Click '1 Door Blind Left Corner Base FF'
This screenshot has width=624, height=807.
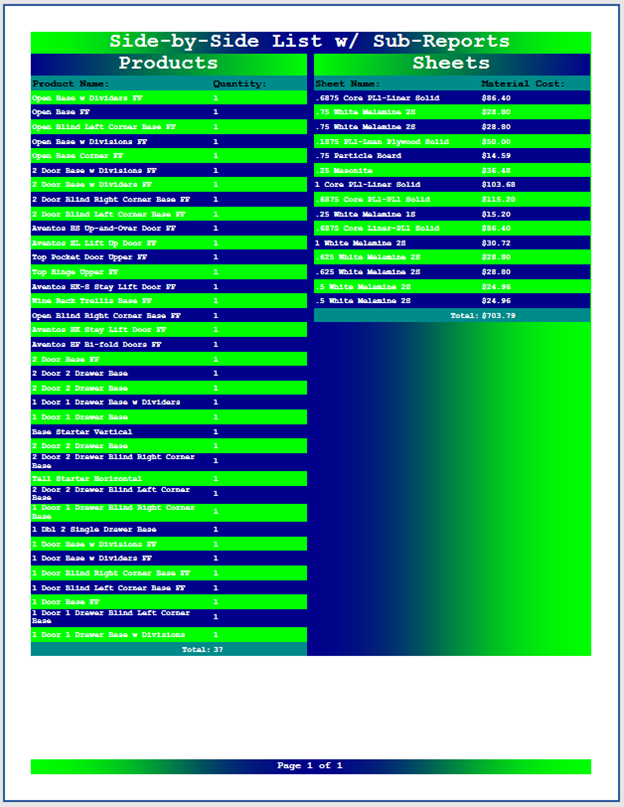click(x=108, y=588)
